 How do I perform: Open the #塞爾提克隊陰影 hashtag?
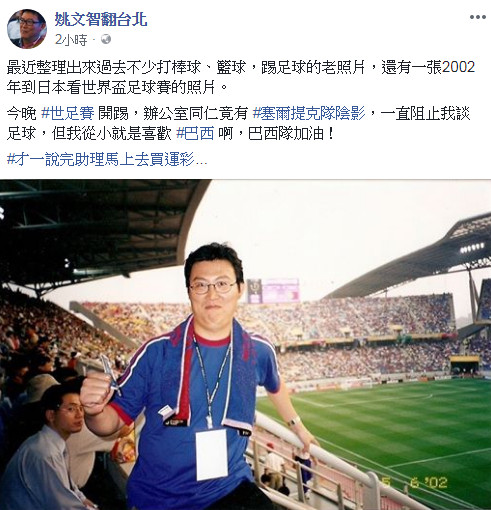coord(309,114)
